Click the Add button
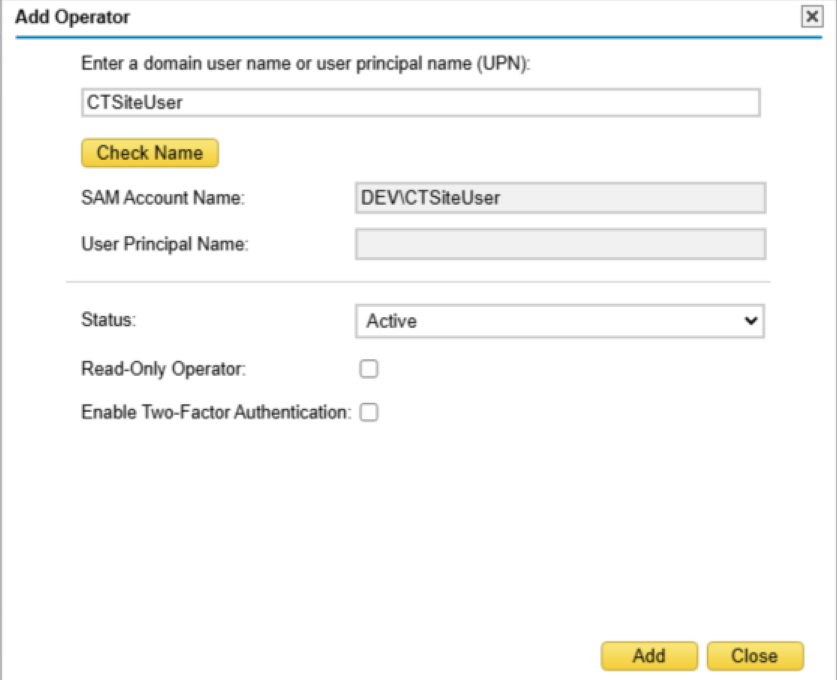Viewport: 837px width, 680px height. pyautogui.click(x=649, y=656)
